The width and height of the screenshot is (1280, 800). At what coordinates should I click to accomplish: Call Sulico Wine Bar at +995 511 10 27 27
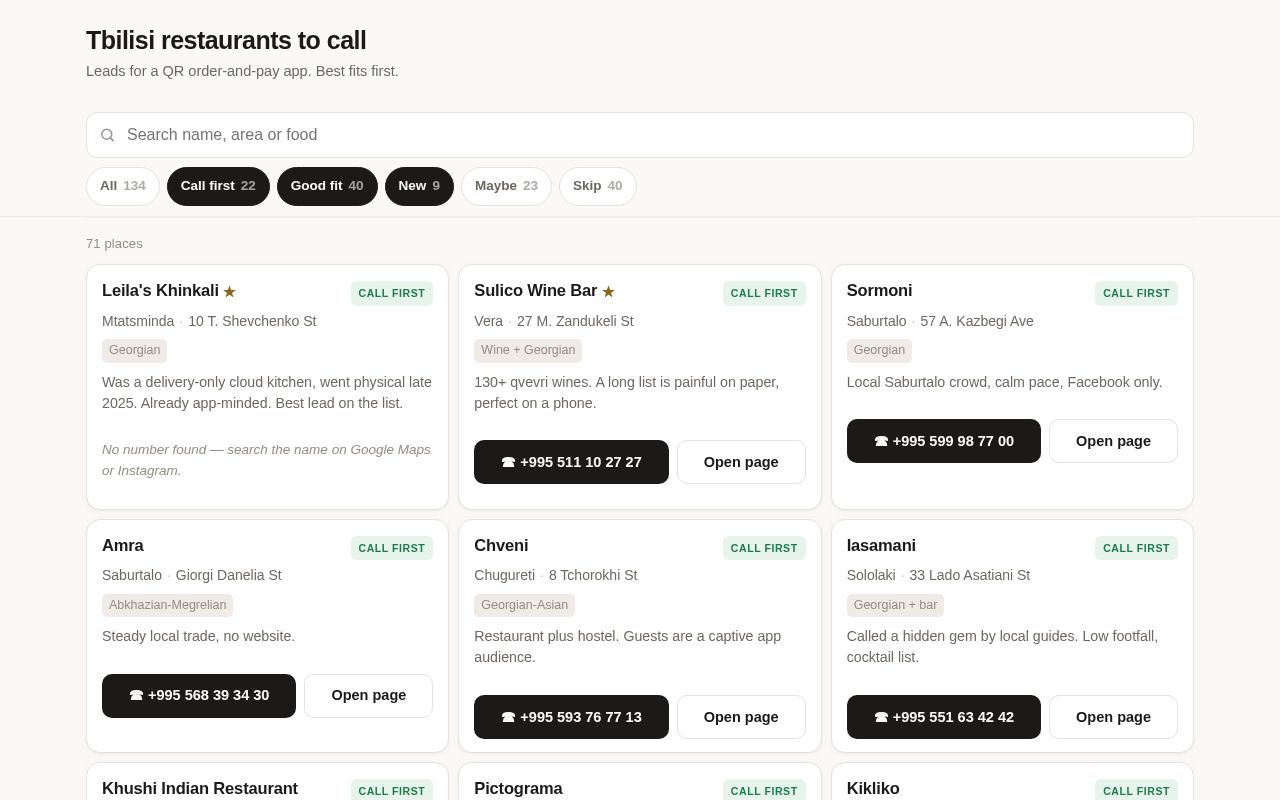click(x=571, y=462)
